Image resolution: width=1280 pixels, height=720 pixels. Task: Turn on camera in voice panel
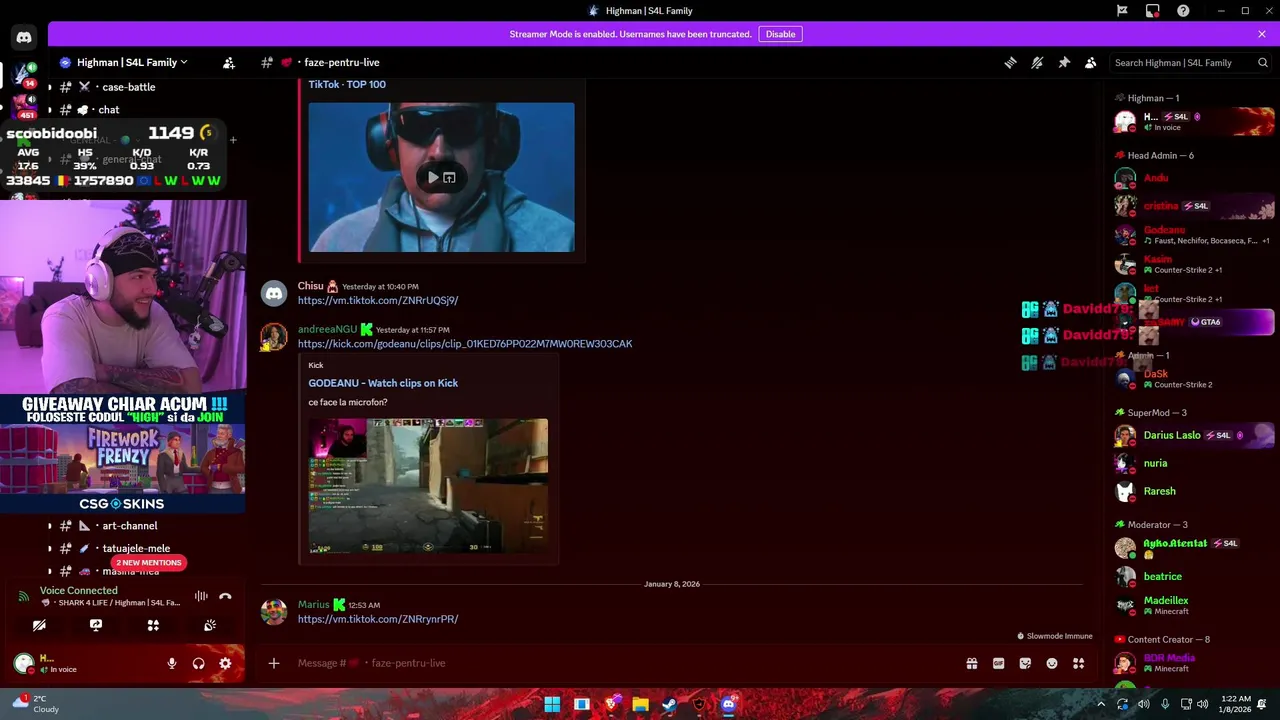39,625
